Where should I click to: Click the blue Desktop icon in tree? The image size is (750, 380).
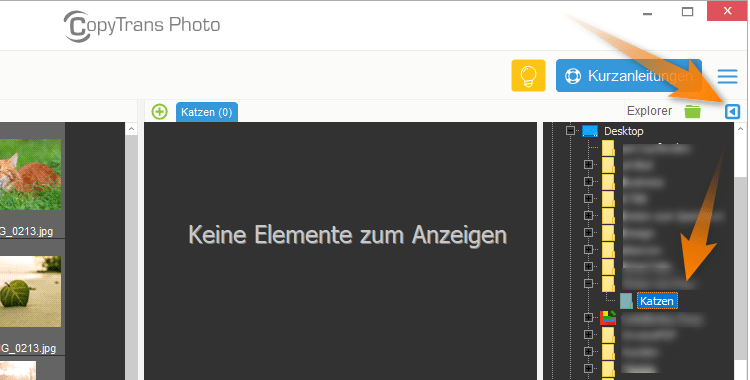(x=590, y=131)
